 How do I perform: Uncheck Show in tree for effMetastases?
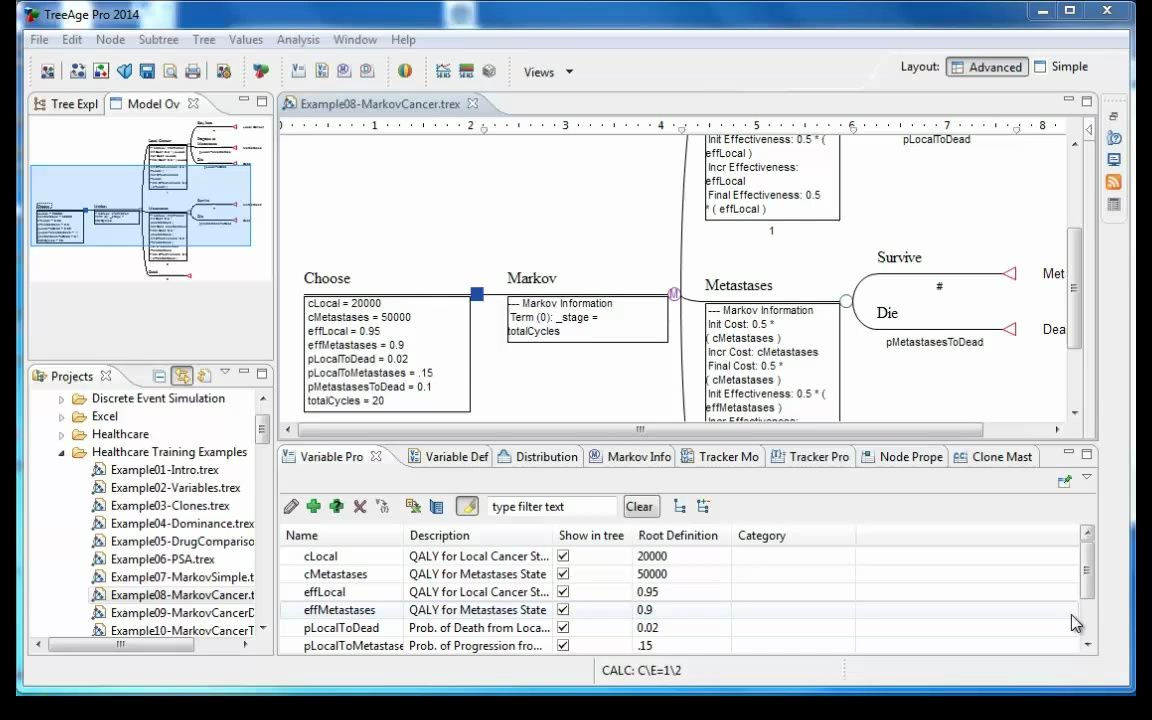pyautogui.click(x=563, y=610)
